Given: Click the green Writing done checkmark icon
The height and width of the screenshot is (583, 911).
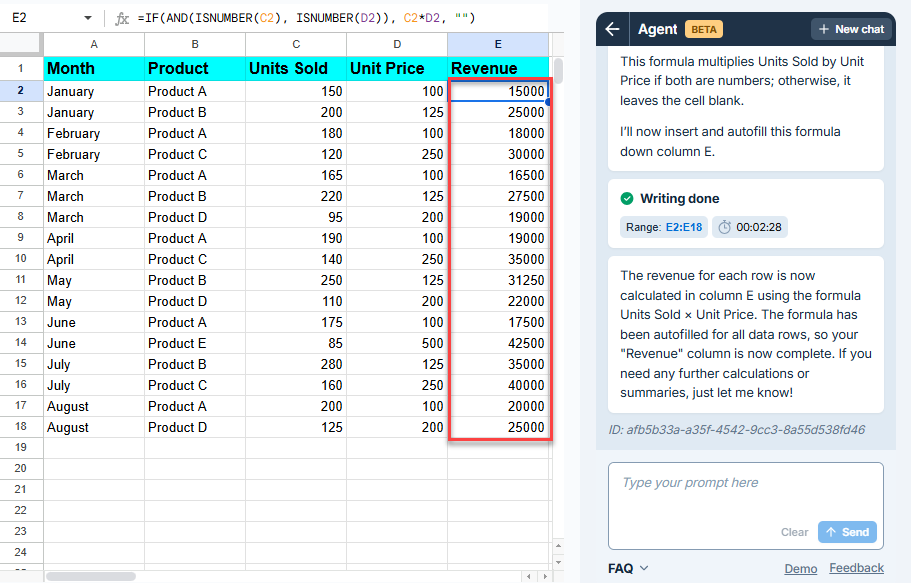Looking at the screenshot, I should pyautogui.click(x=627, y=198).
